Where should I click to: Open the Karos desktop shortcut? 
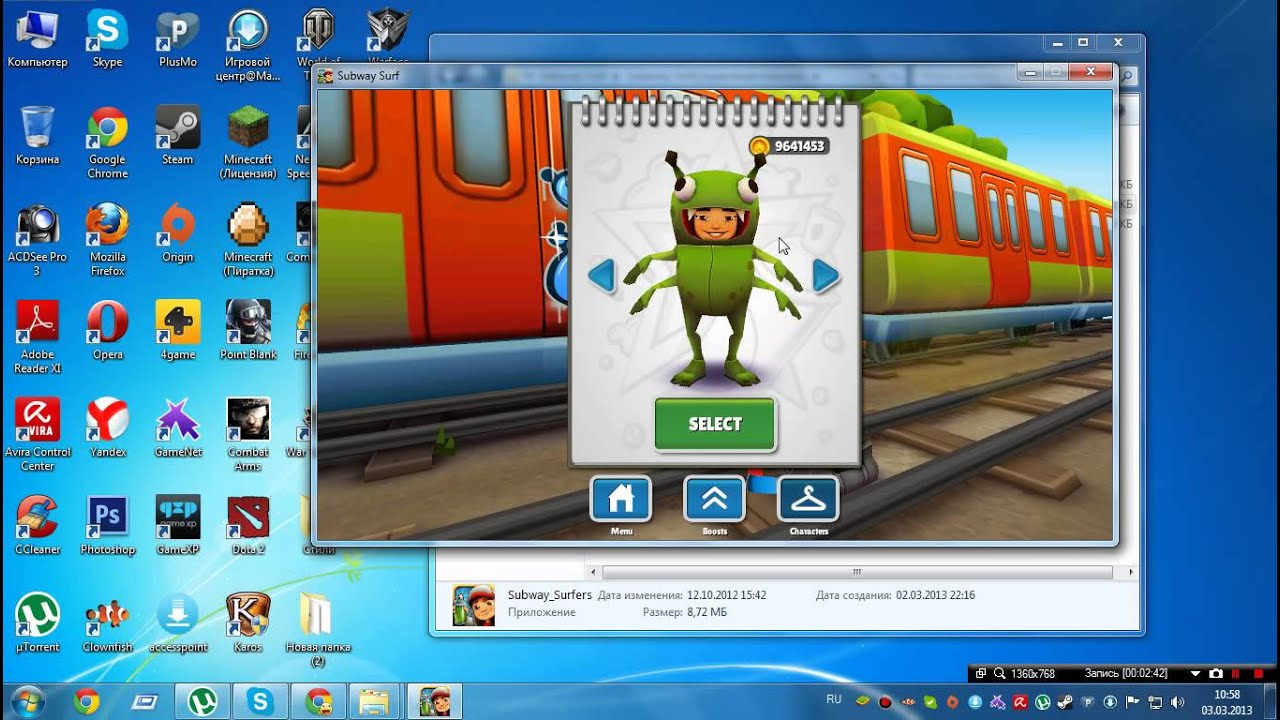point(248,623)
